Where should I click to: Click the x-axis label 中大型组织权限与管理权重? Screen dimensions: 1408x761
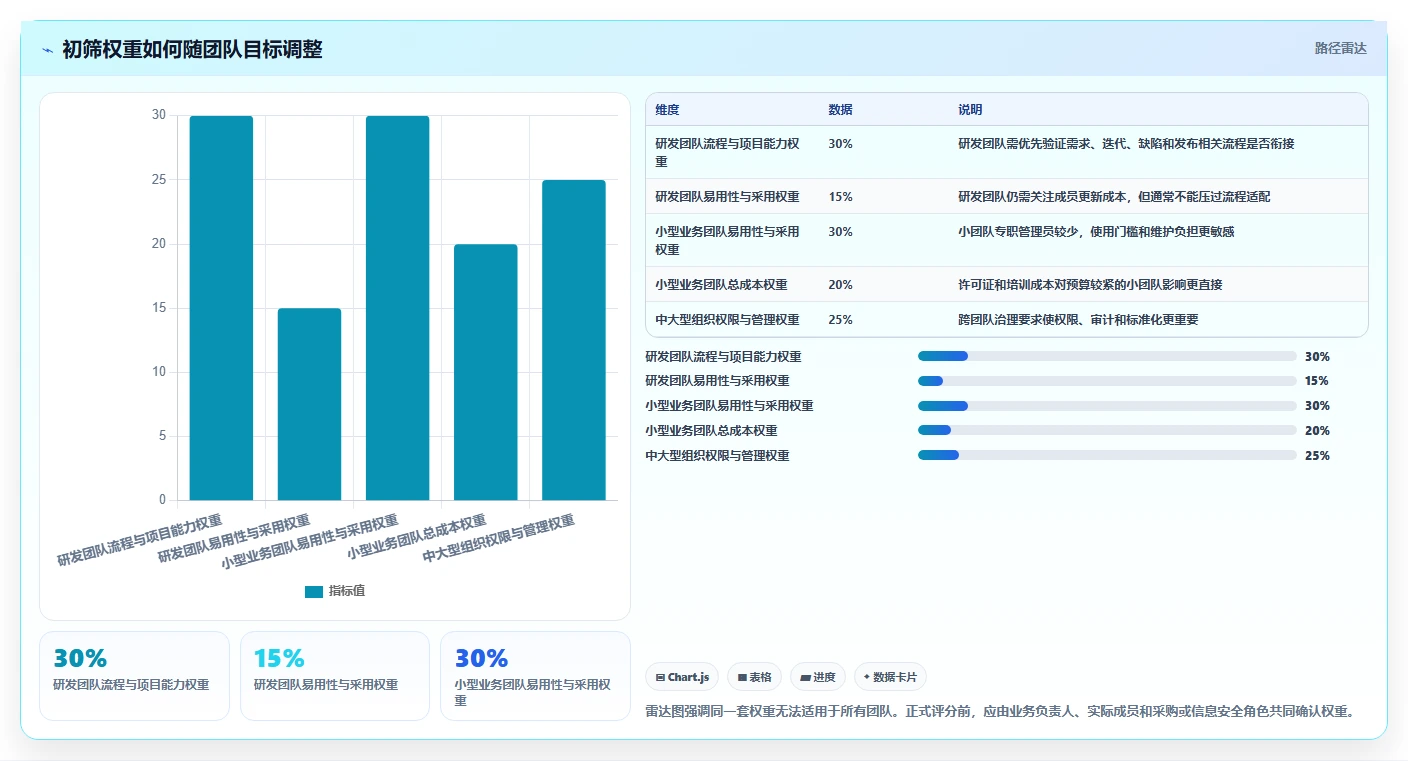point(498,538)
